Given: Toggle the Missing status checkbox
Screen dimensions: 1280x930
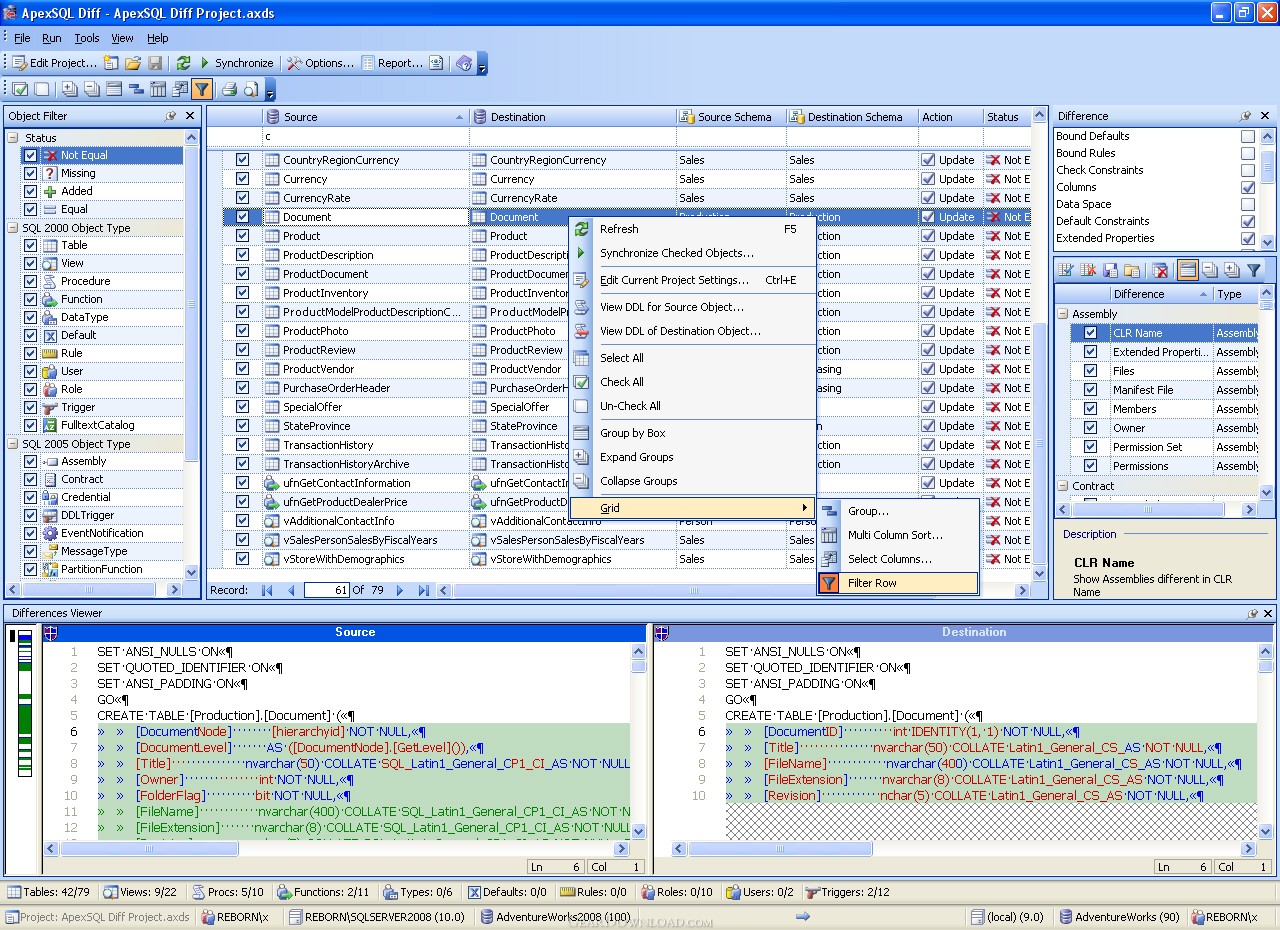Looking at the screenshot, I should coord(31,173).
